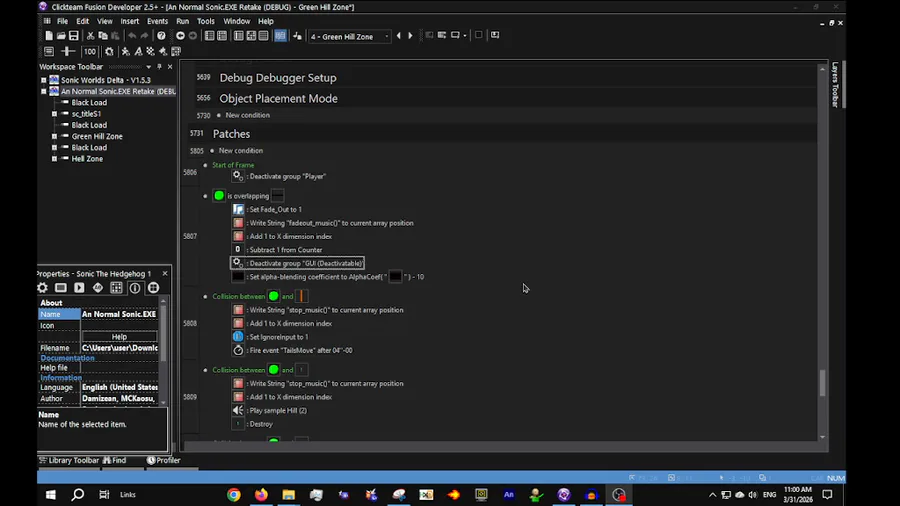Click the gear icon in events toolbar

(x=109, y=52)
